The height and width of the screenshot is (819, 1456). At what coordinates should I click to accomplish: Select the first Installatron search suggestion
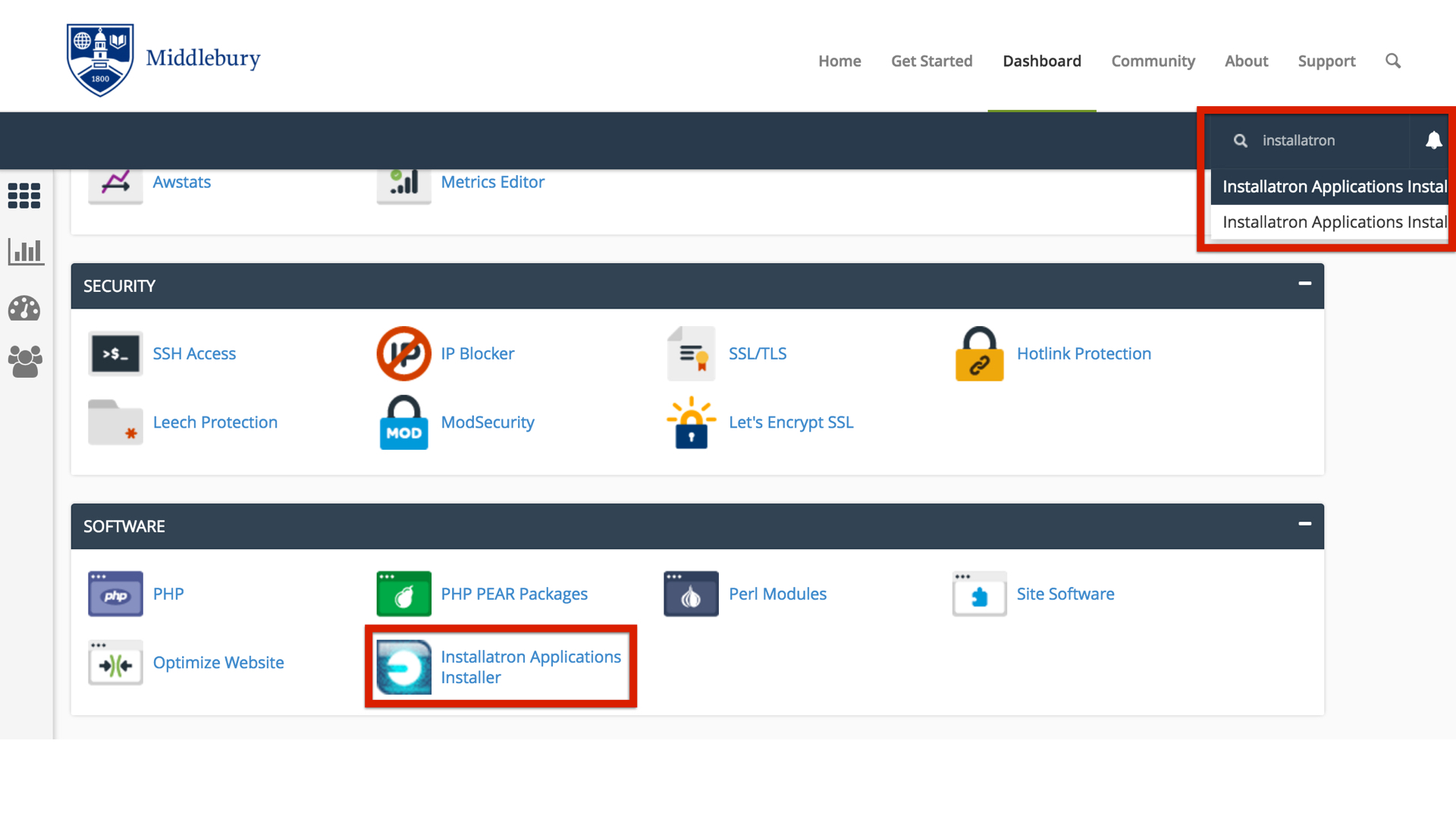1333,187
